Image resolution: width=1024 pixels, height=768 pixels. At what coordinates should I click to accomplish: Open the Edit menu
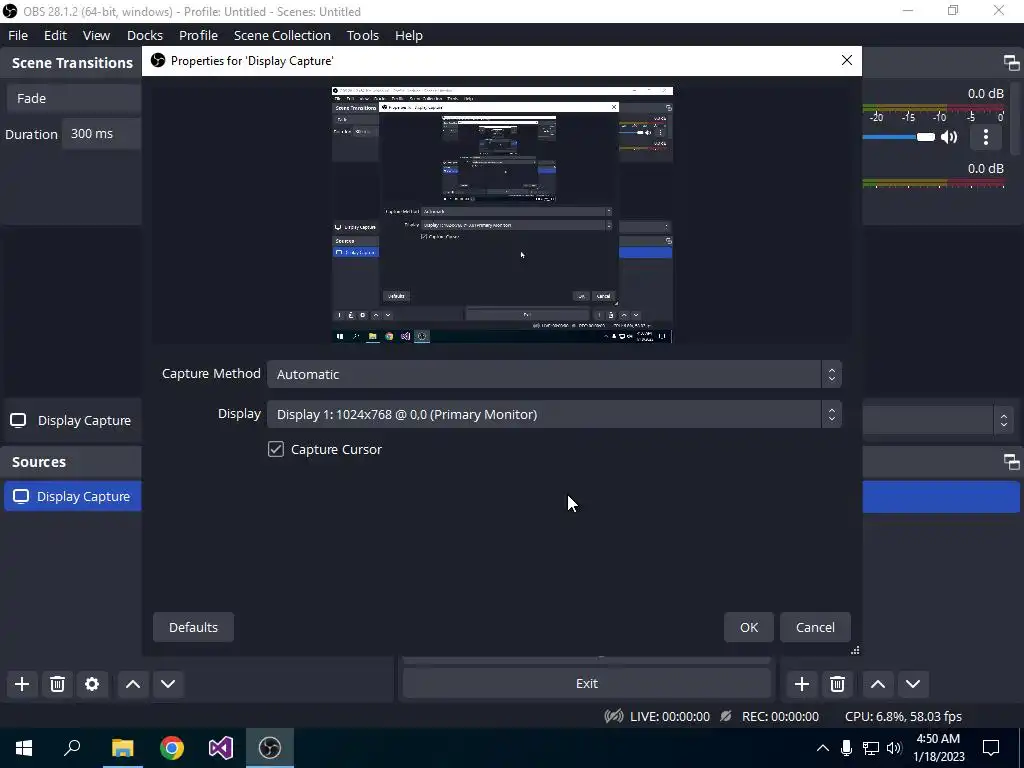pyautogui.click(x=56, y=35)
